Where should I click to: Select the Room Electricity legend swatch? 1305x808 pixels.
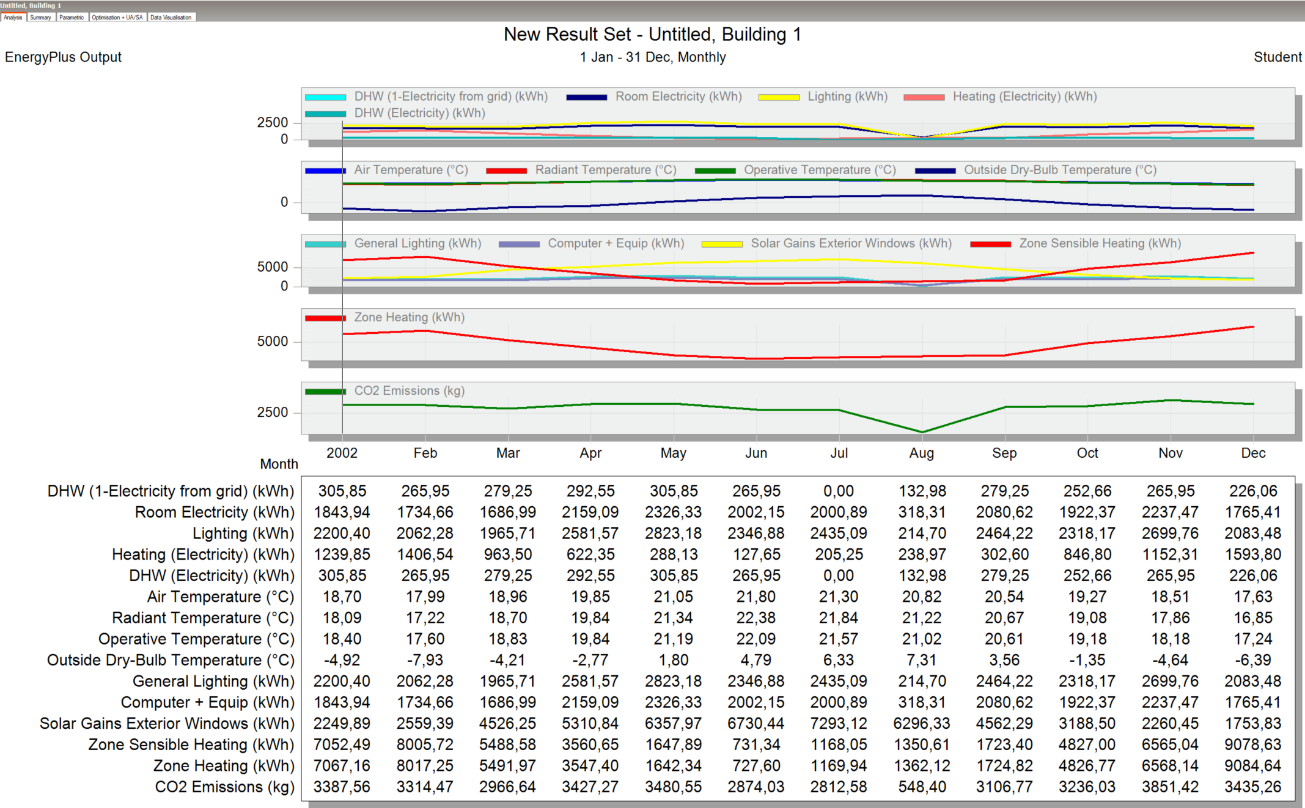(x=586, y=97)
